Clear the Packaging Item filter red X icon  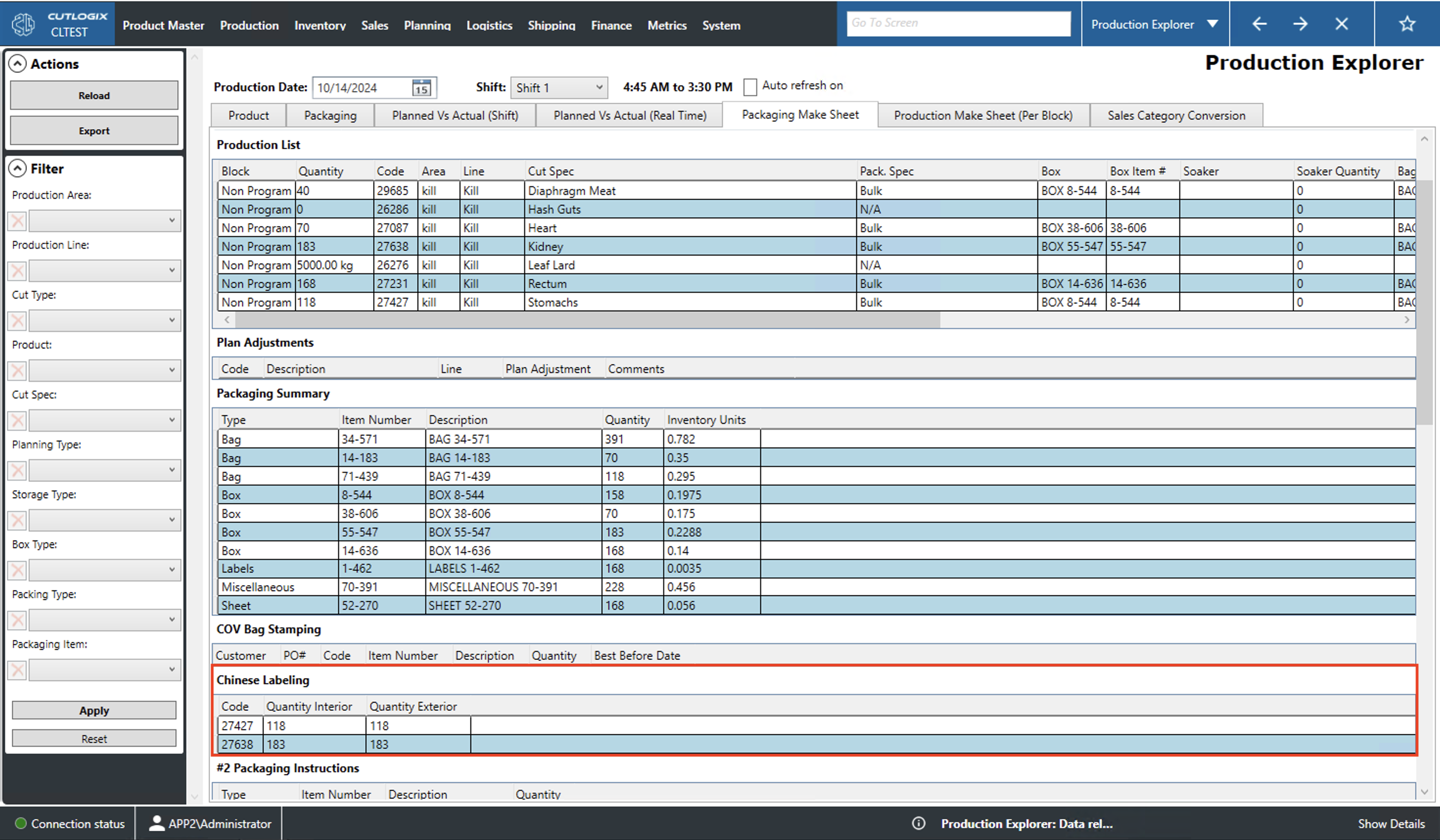17,669
